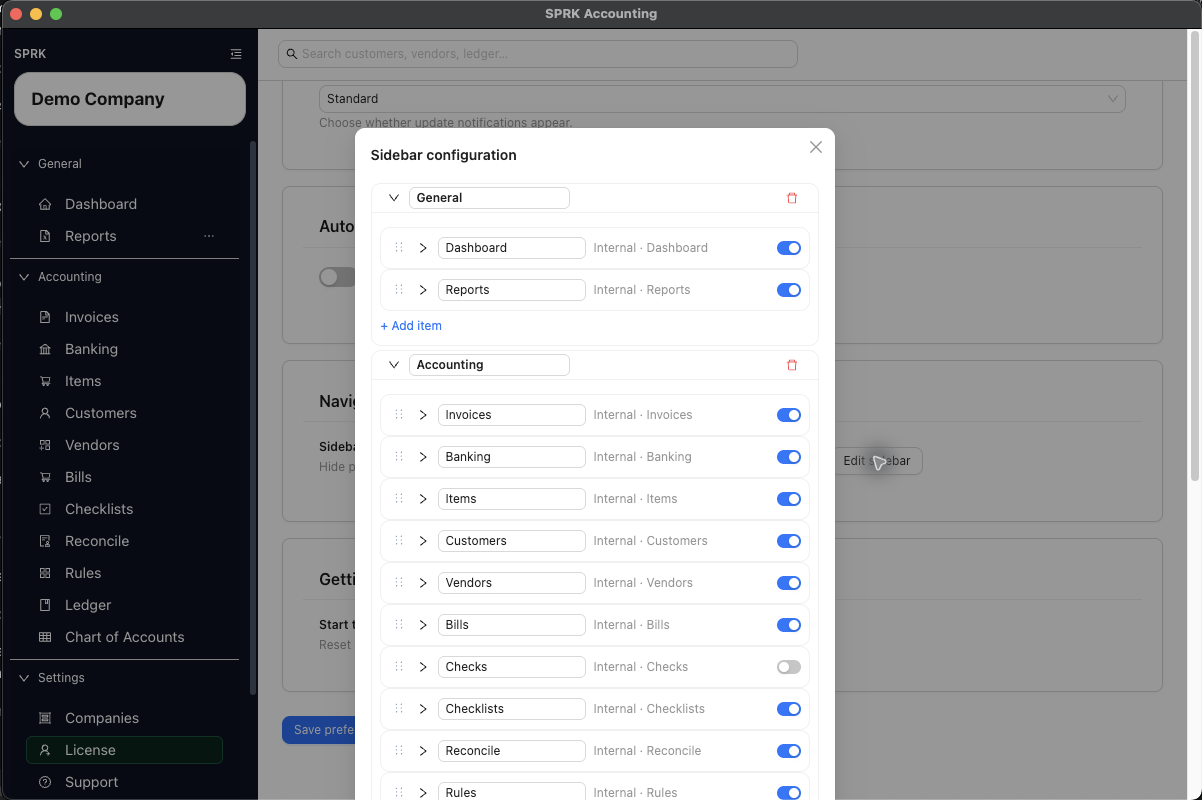Delete the General group with trash icon
The image size is (1202, 800).
tap(792, 198)
